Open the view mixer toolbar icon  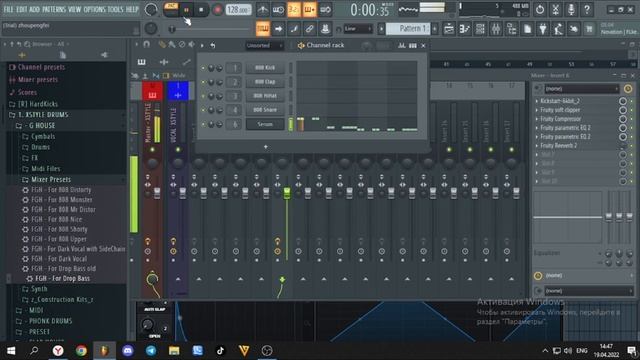click(x=496, y=29)
